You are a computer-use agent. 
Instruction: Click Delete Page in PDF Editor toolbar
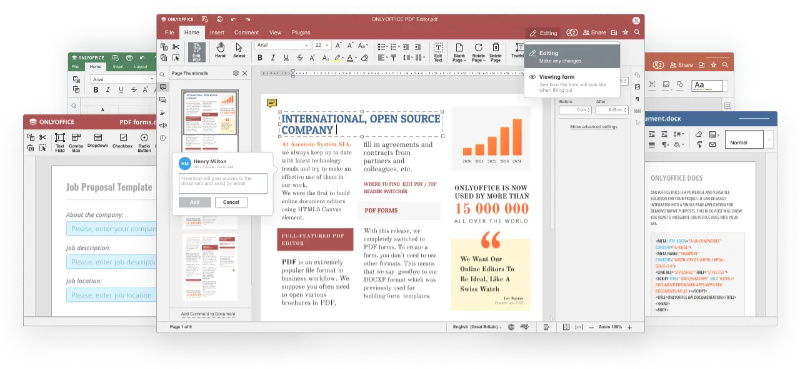495,52
